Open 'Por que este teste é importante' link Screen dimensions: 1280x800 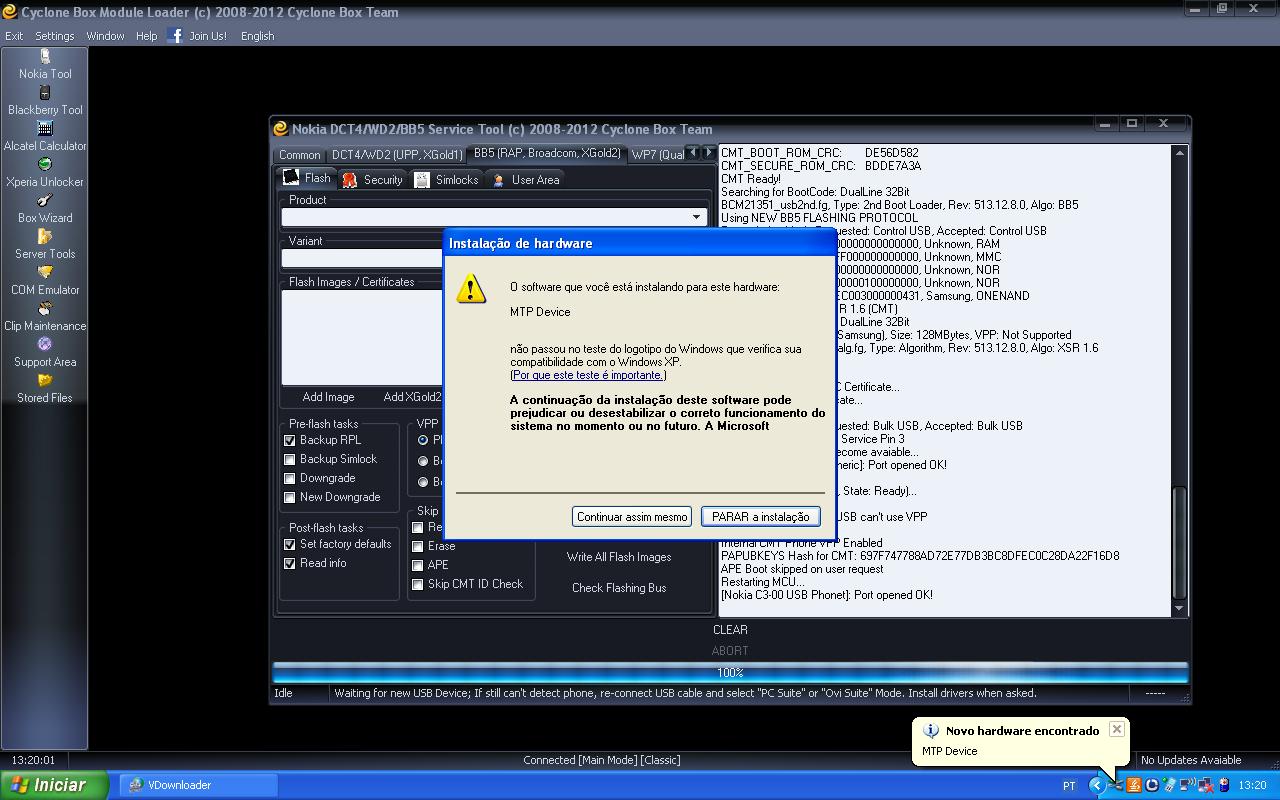pos(588,375)
